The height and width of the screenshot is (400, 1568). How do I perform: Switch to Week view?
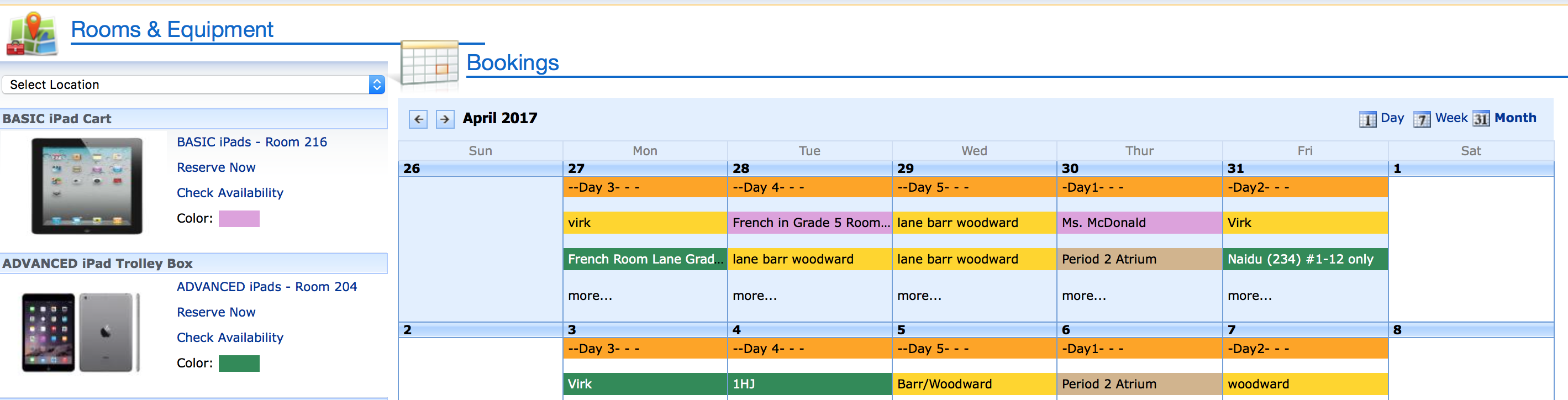click(x=1451, y=118)
